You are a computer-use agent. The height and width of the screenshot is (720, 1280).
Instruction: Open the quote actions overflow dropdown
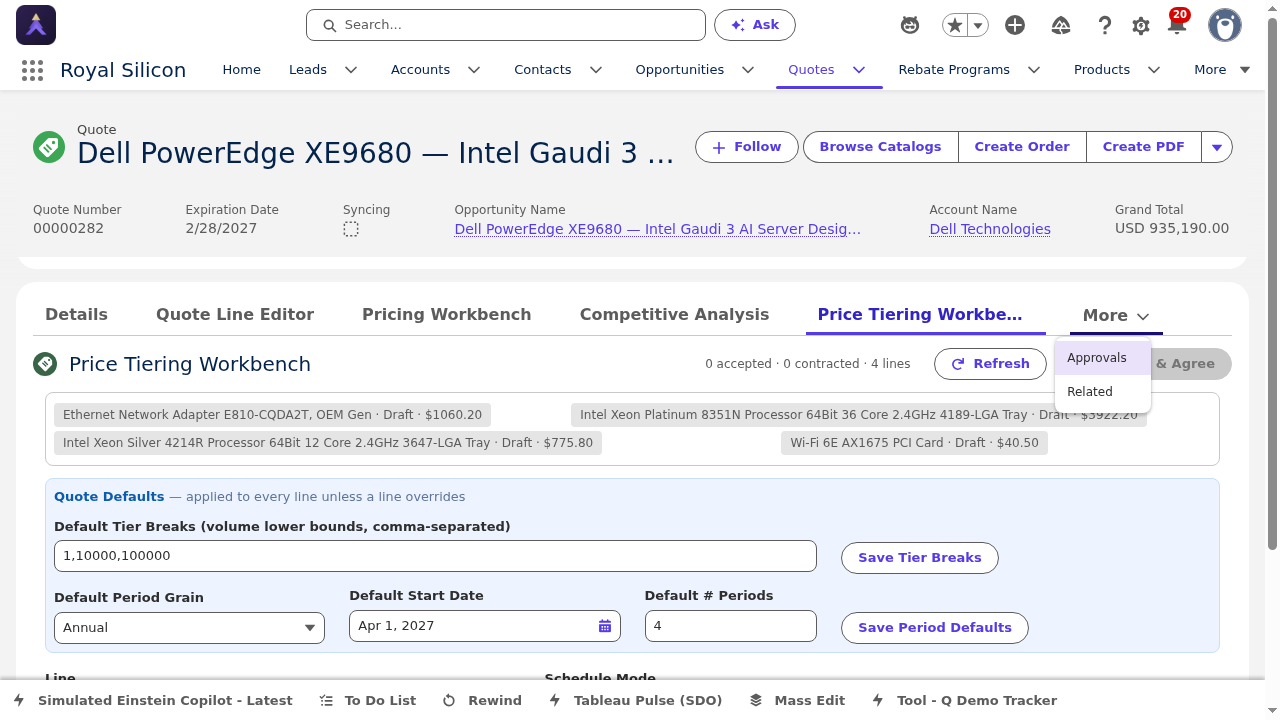click(1217, 147)
